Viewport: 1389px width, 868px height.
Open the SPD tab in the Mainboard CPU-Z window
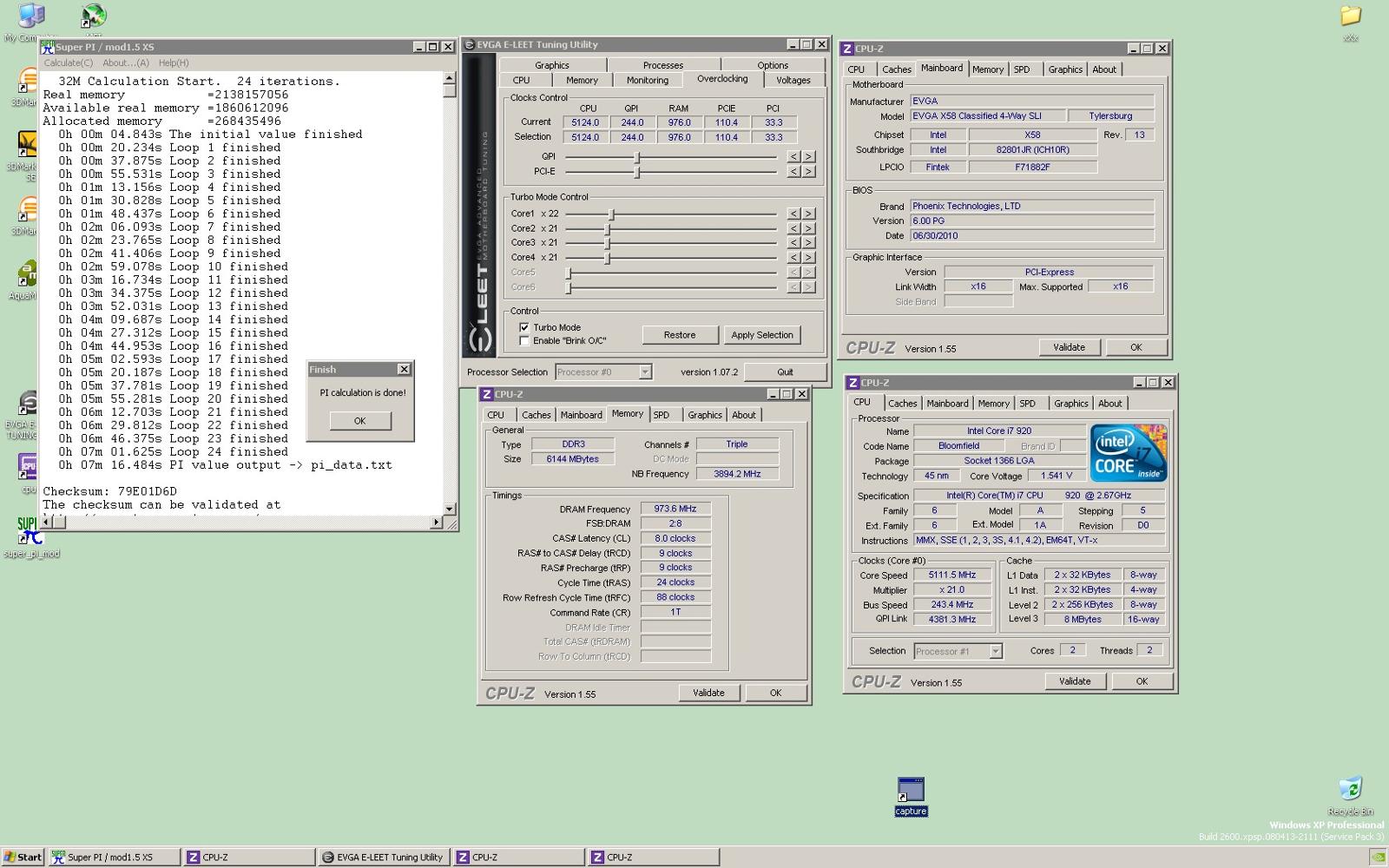1022,69
